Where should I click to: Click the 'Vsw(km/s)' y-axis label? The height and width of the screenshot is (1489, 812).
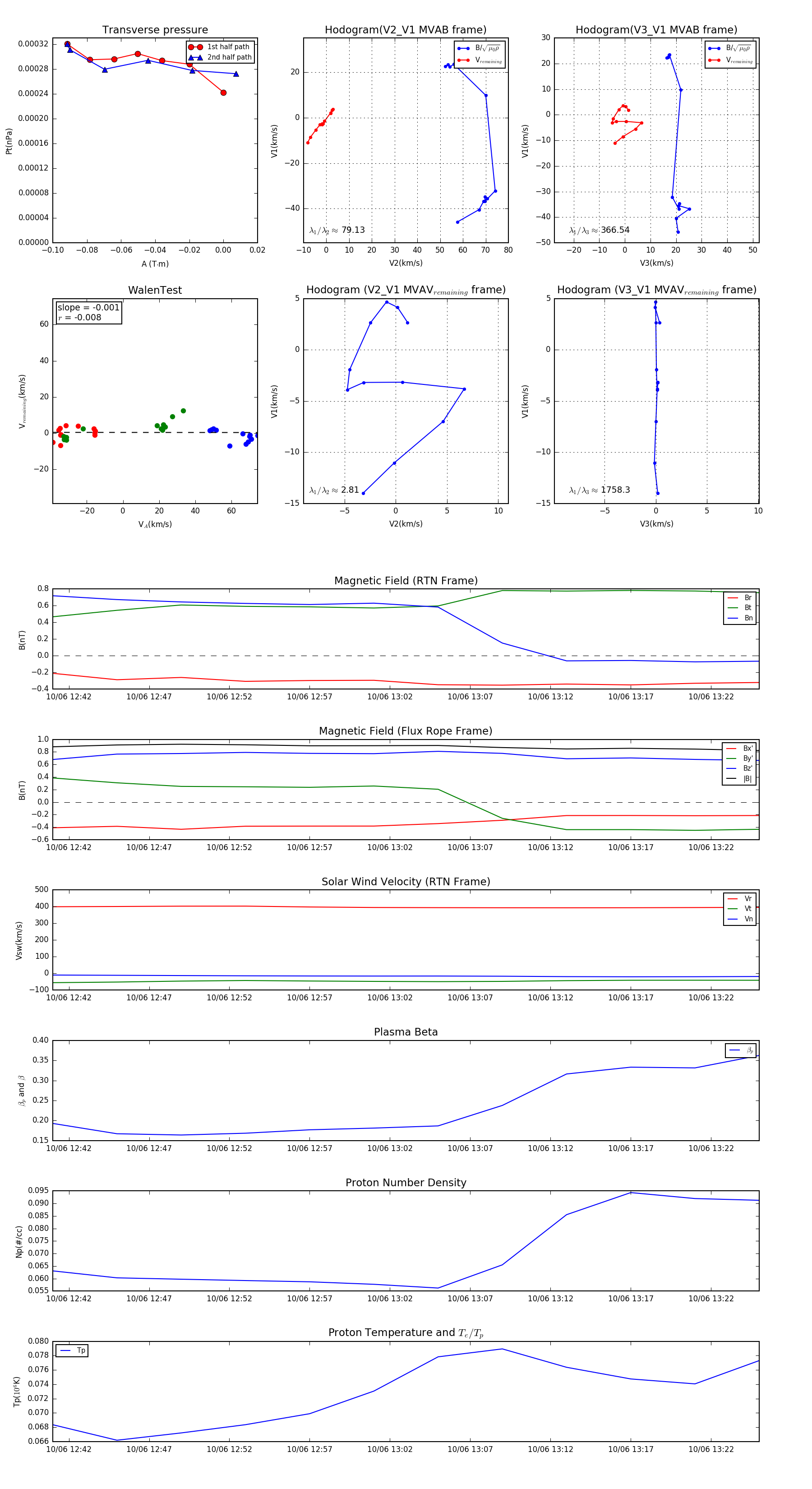[x=19, y=940]
